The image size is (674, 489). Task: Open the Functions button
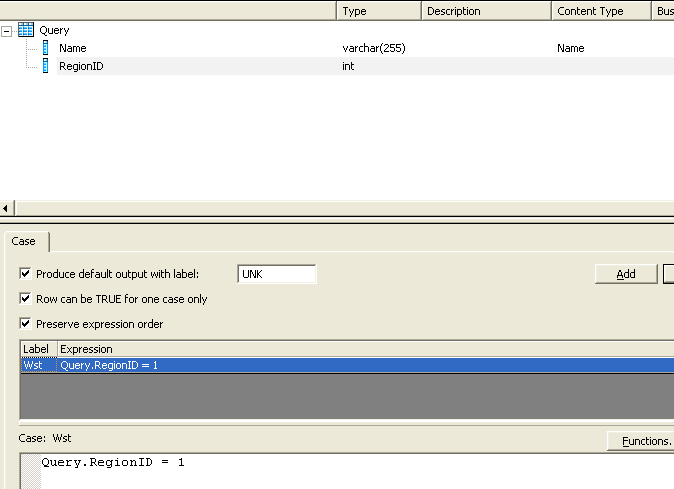pyautogui.click(x=640, y=441)
